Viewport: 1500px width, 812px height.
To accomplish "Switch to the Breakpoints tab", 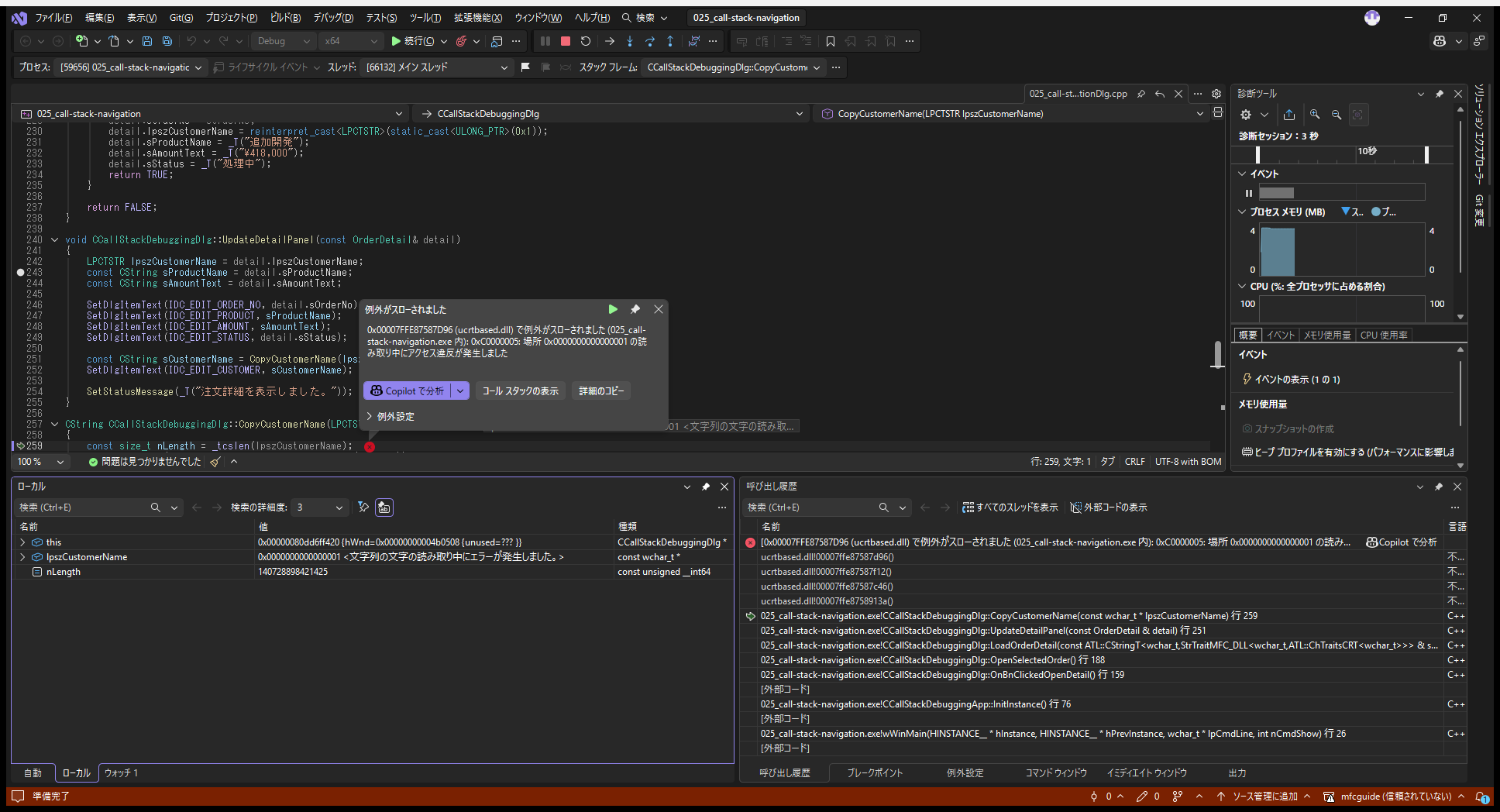I will (875, 773).
